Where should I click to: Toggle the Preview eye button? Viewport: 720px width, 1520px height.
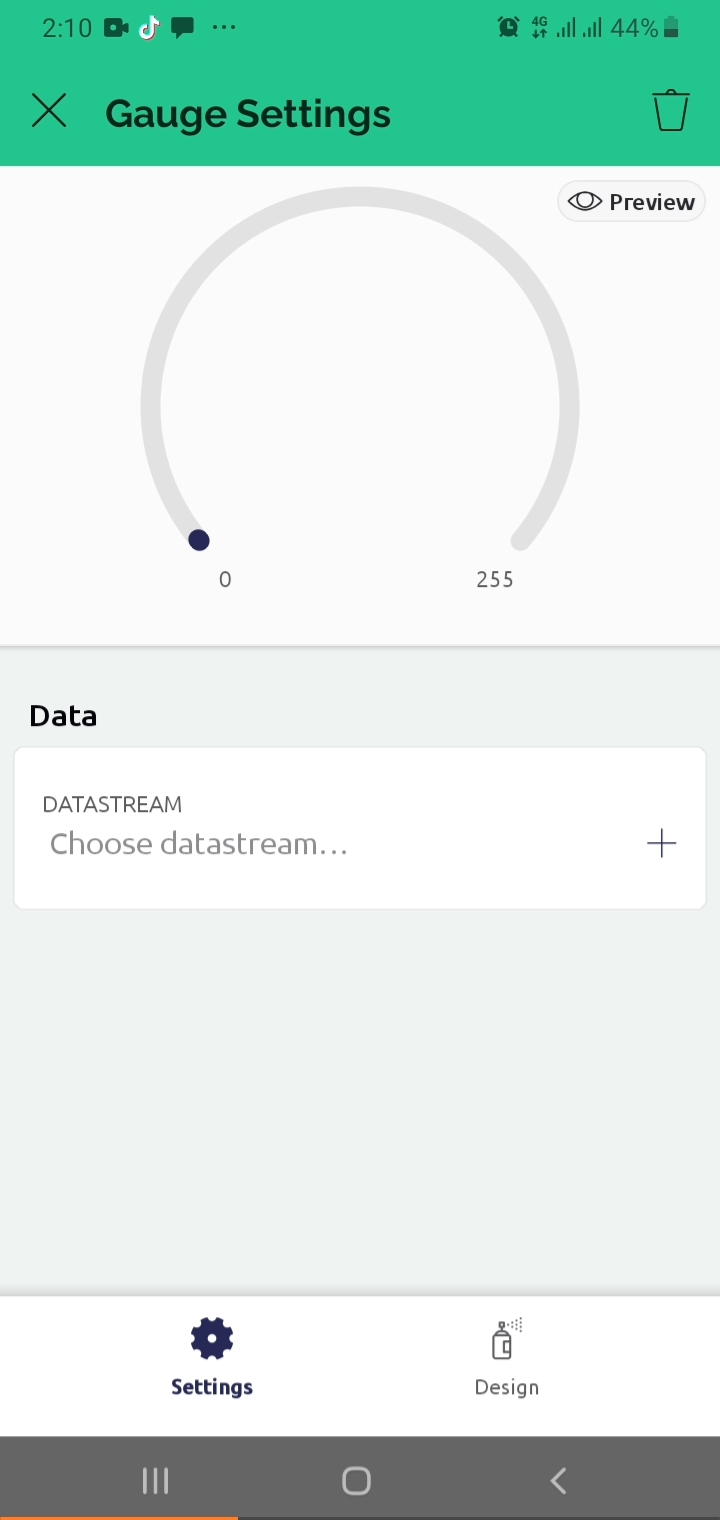click(631, 202)
